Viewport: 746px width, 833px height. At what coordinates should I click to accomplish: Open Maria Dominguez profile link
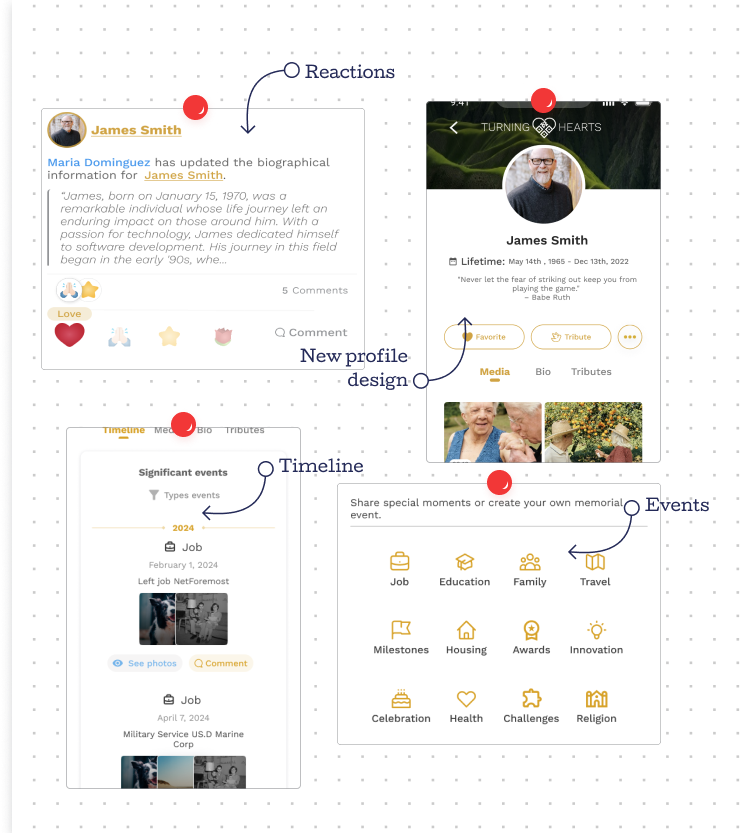point(99,162)
